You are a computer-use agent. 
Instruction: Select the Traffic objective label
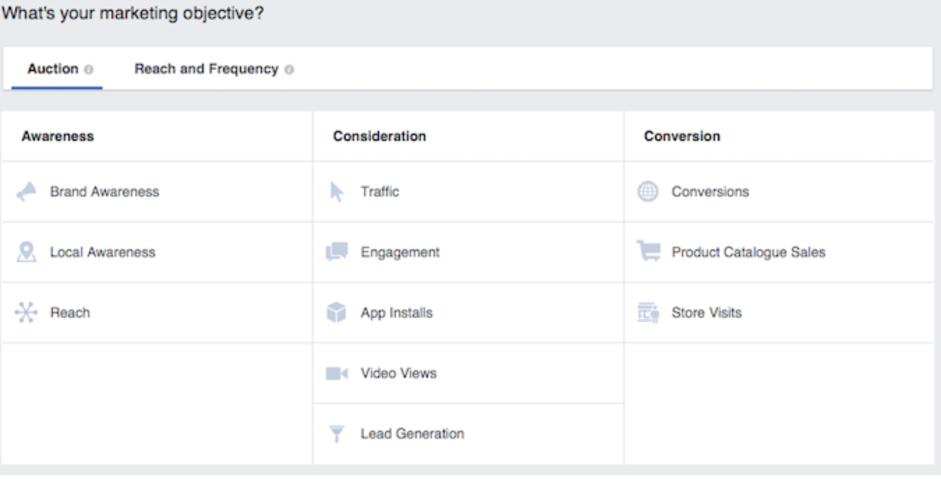point(380,192)
